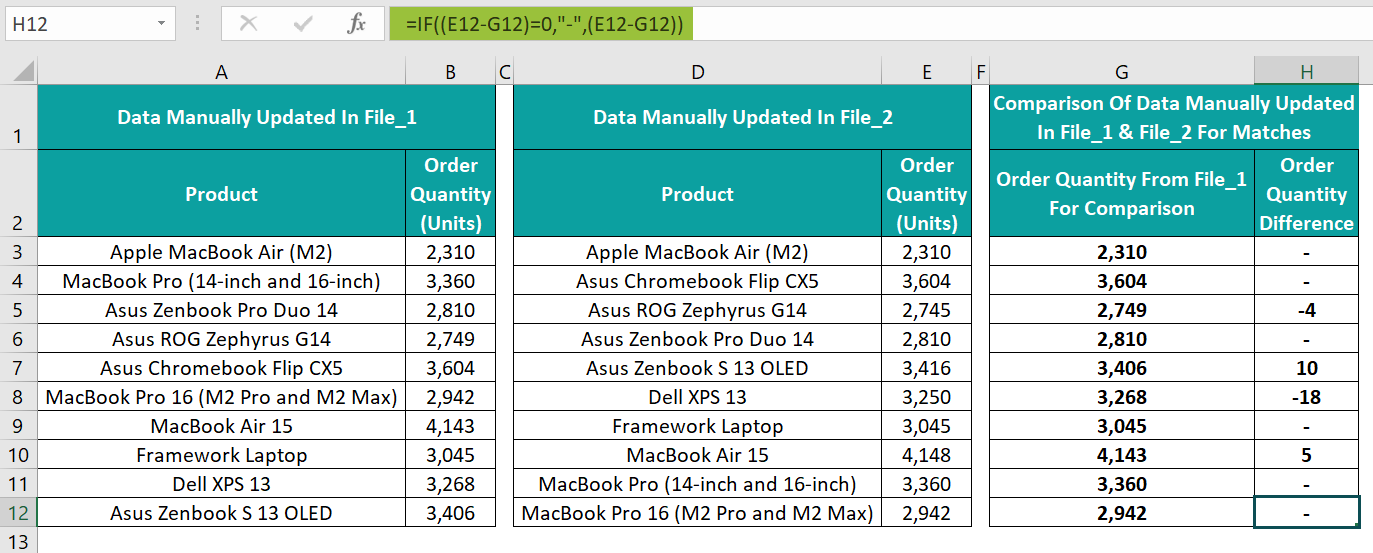Select 'Asus Zenbook Pro Duo 14' in column A

(221, 310)
